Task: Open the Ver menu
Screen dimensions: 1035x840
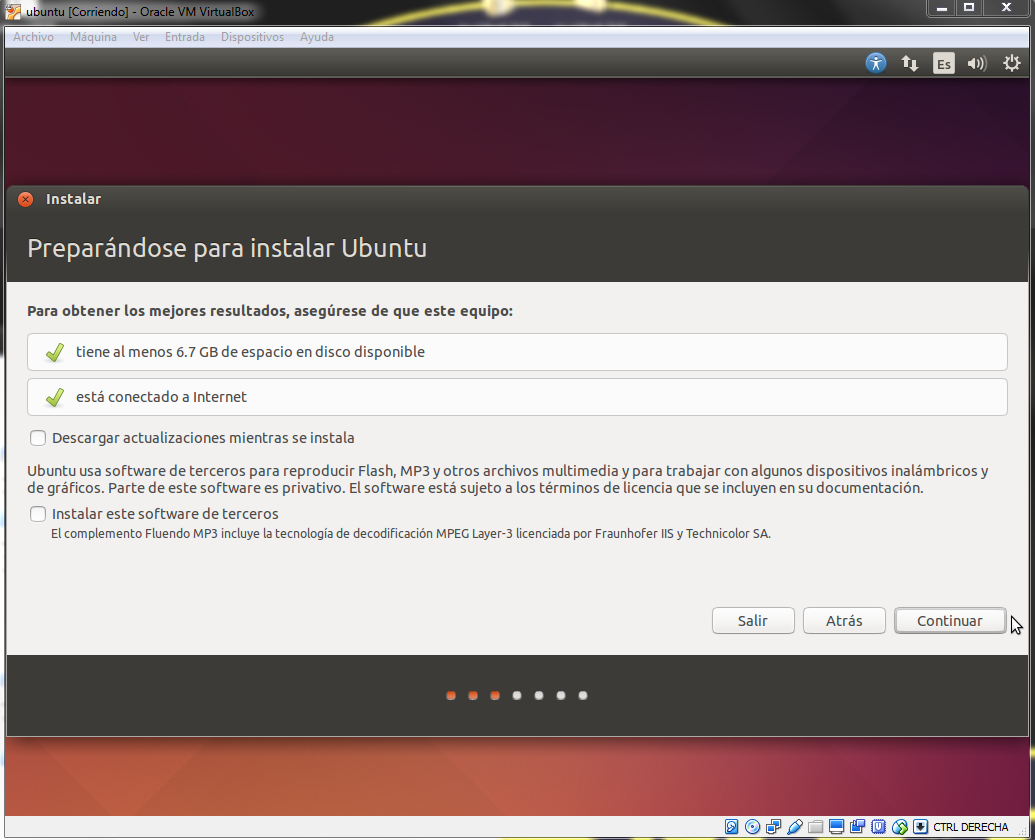Action: (141, 37)
